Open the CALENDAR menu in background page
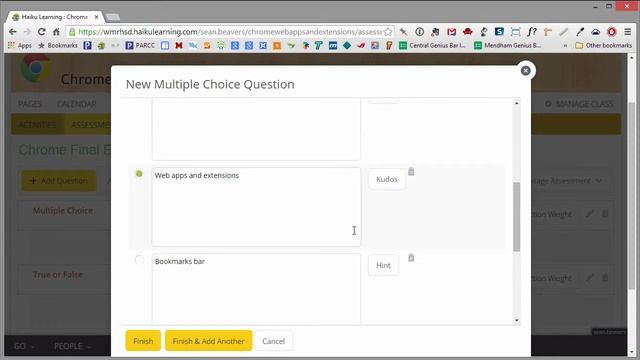 (77, 104)
